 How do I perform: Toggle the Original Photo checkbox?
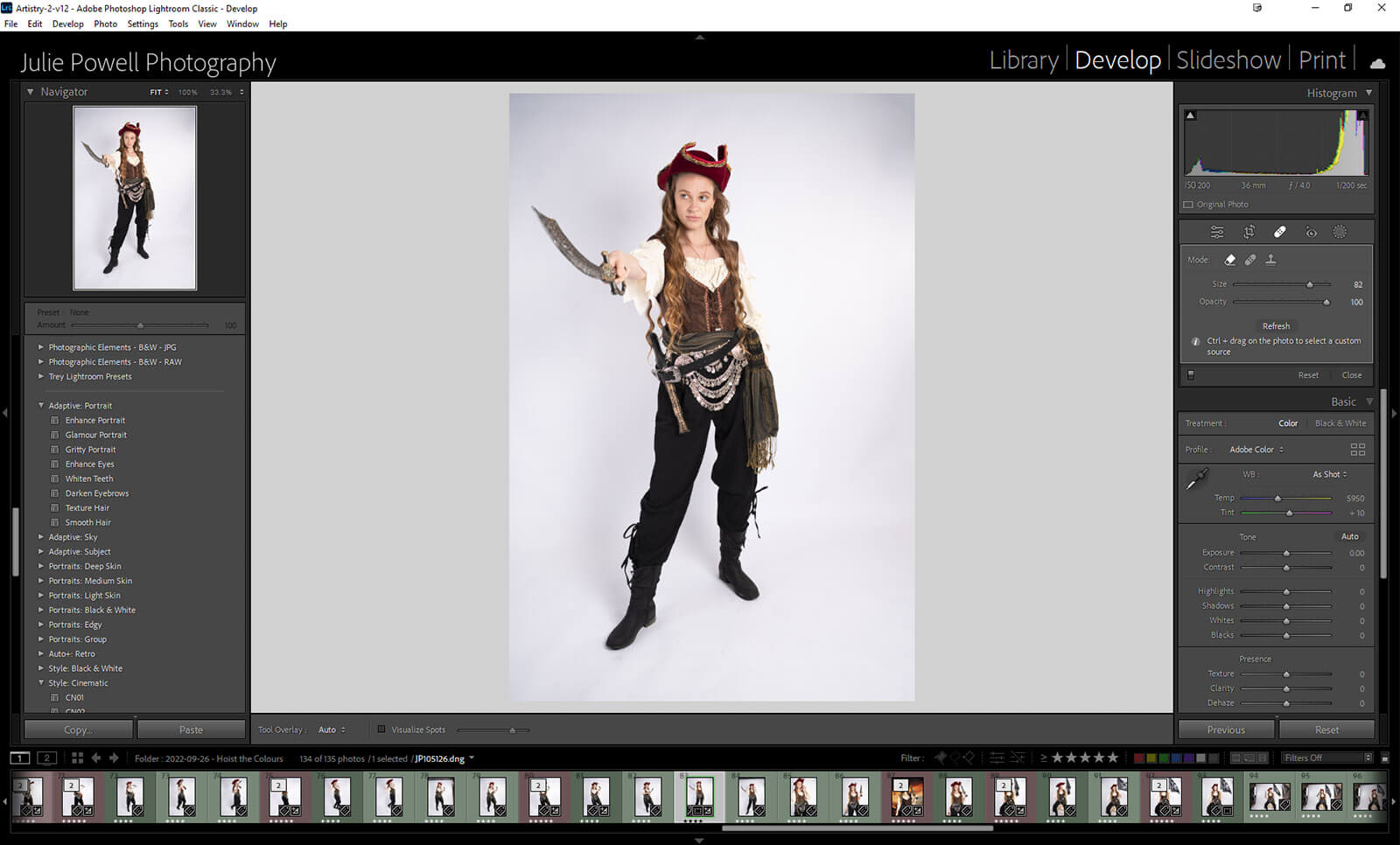tap(1188, 205)
